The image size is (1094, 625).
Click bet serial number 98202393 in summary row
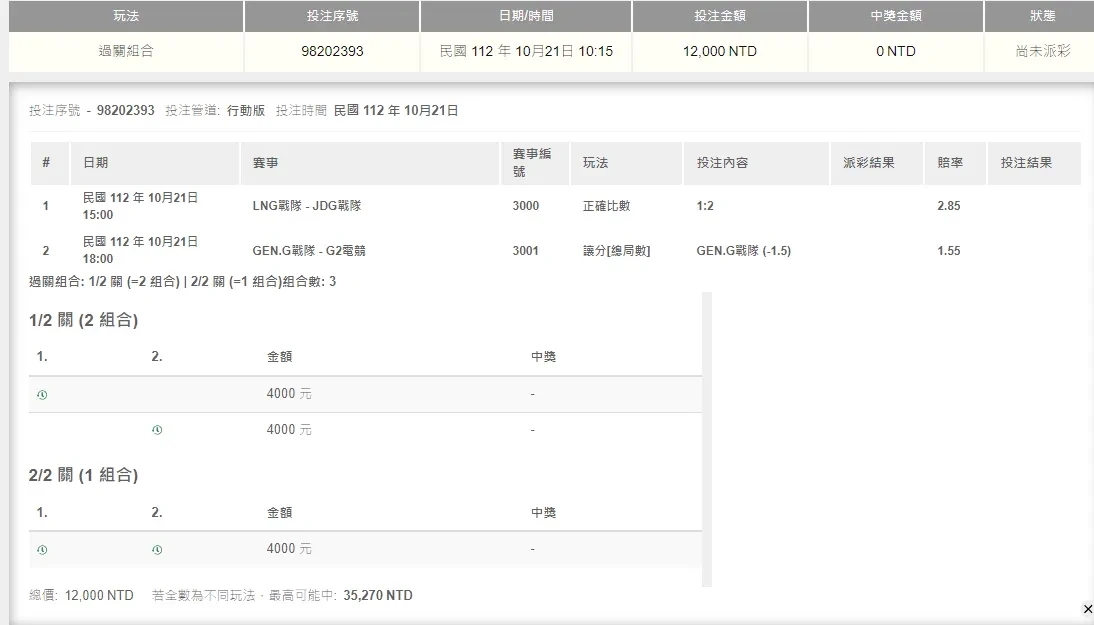pos(331,51)
